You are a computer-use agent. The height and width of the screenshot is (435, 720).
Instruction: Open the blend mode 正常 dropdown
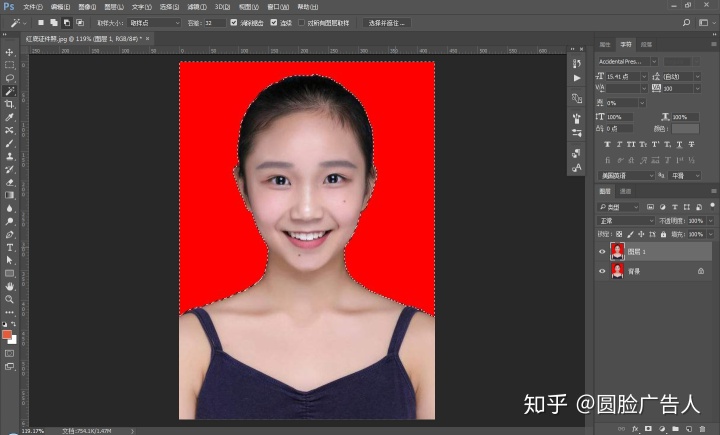click(x=626, y=221)
